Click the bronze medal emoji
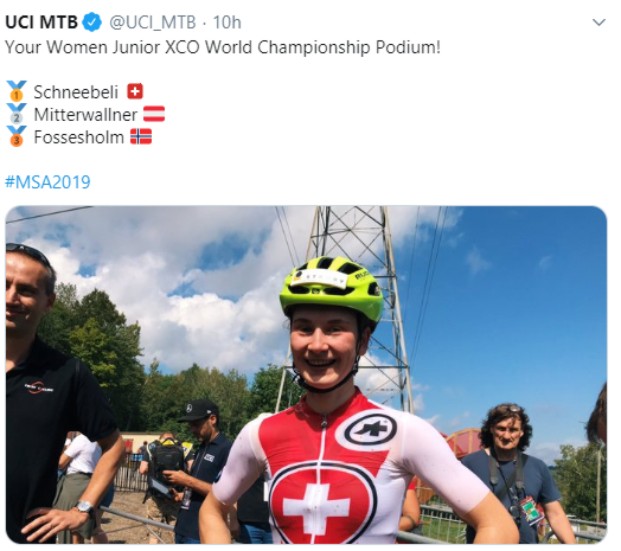The image size is (621, 551). tap(17, 136)
